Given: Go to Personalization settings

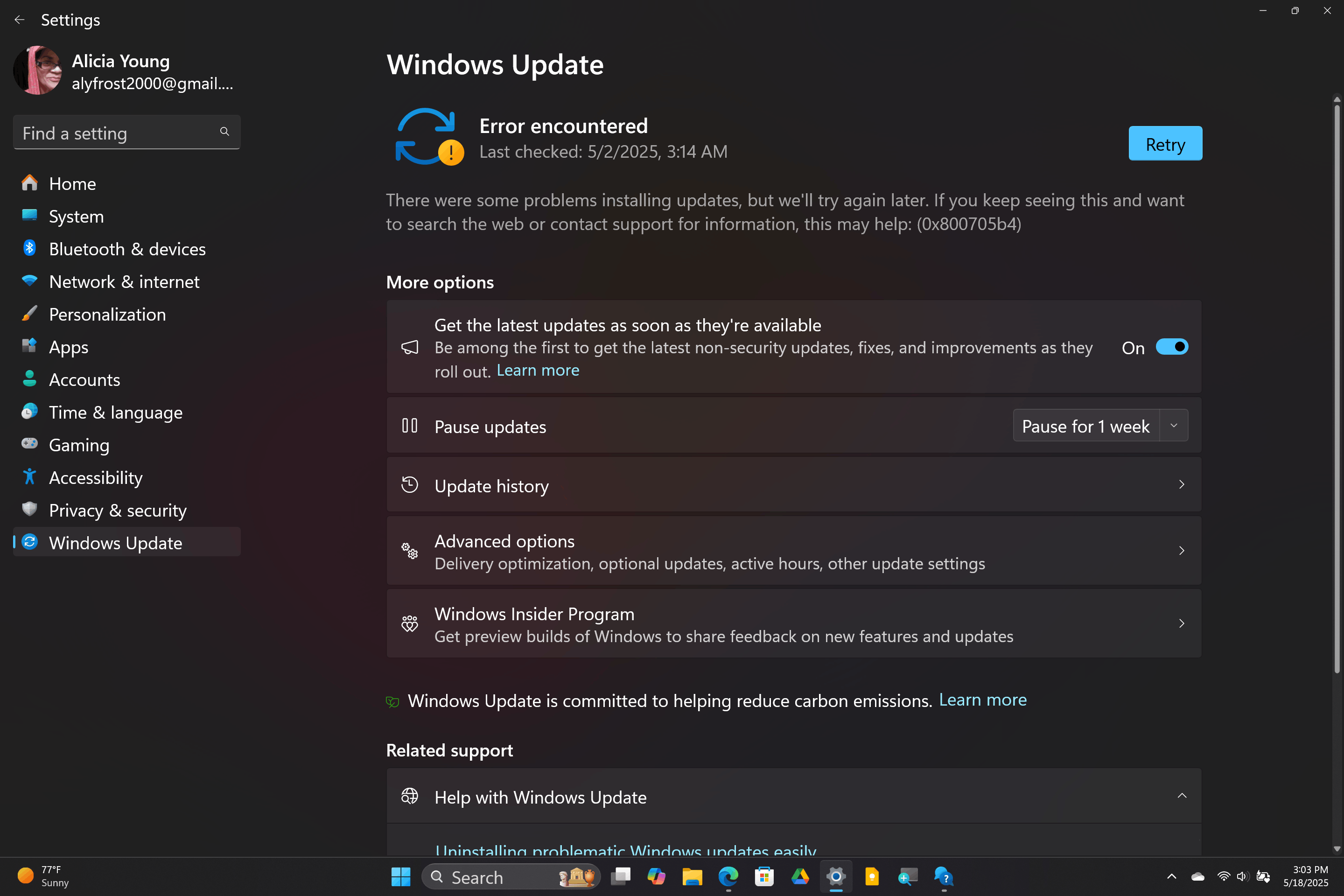Looking at the screenshot, I should [107, 314].
